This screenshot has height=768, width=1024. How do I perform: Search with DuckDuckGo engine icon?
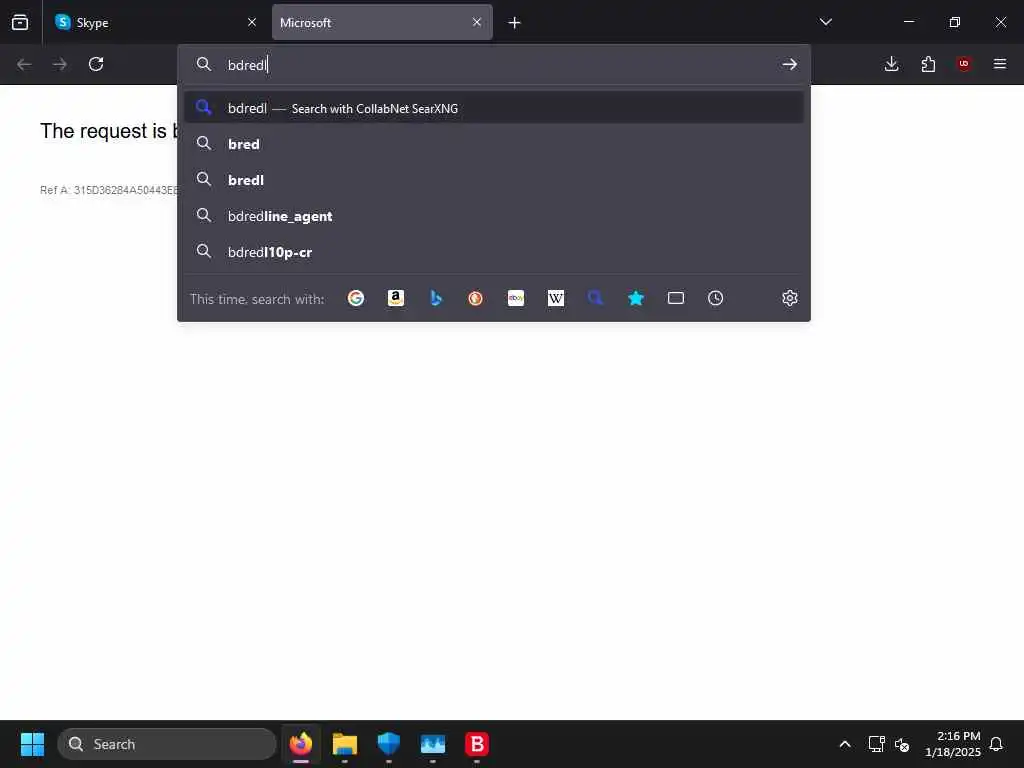click(x=475, y=298)
